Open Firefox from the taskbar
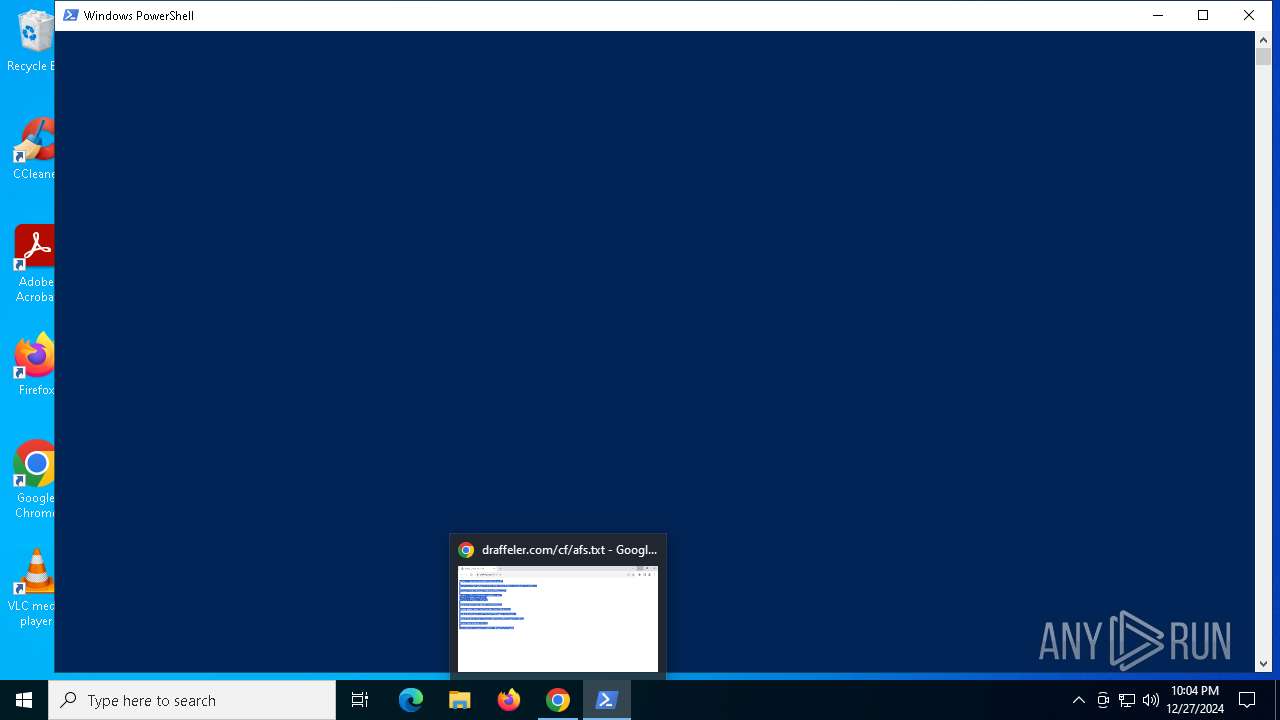This screenshot has width=1280, height=720. pyautogui.click(x=509, y=700)
